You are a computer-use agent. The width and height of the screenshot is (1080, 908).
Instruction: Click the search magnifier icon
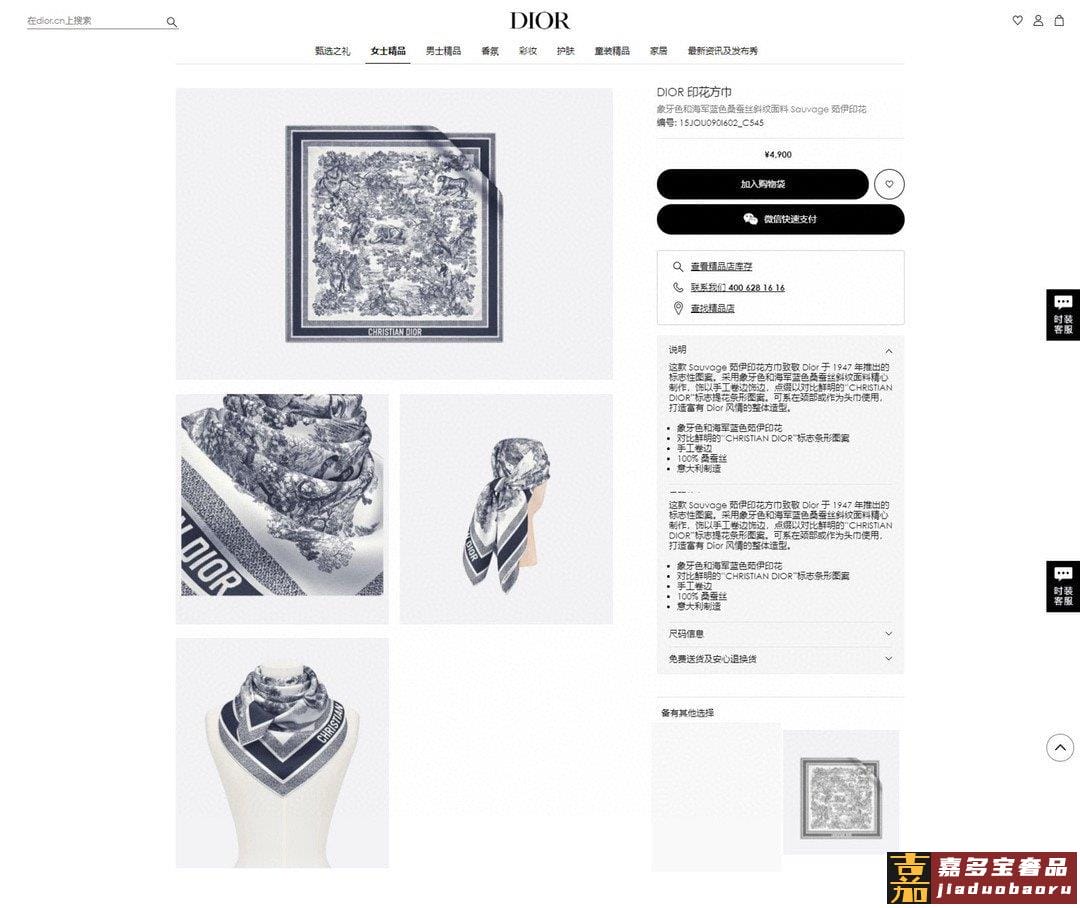[x=172, y=22]
